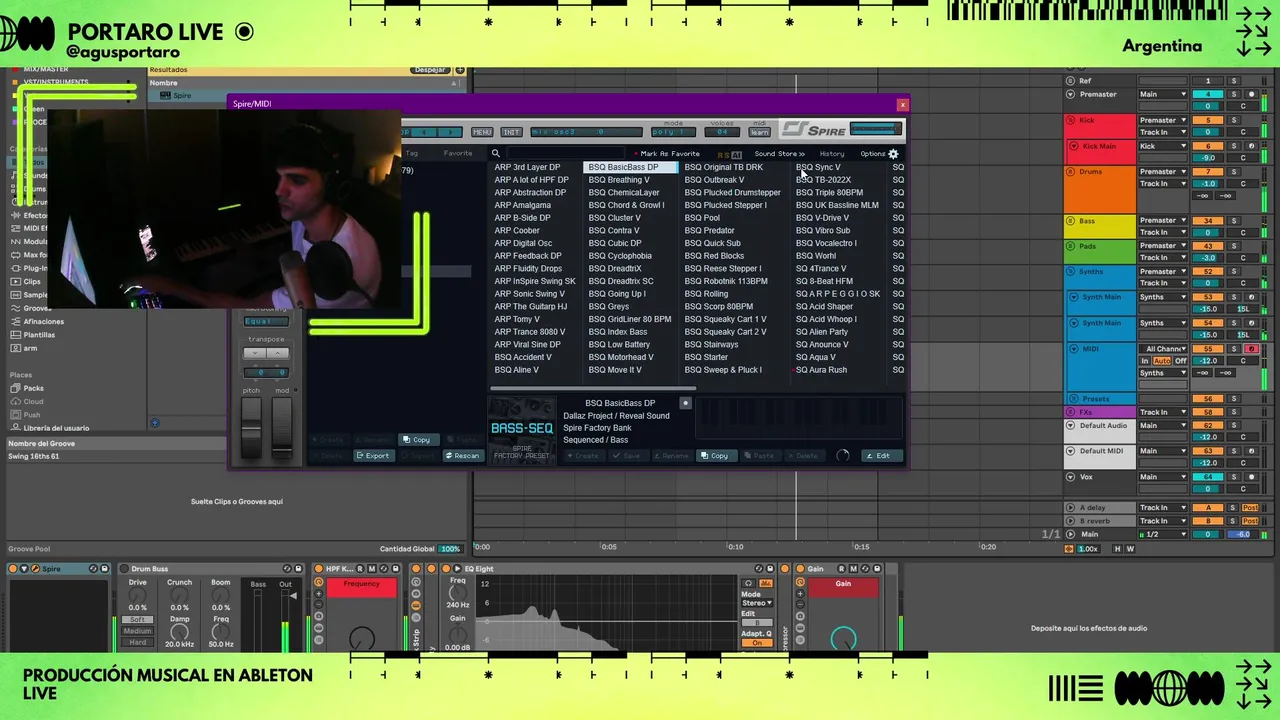
Task: Click the B reverb return play icon
Action: point(1071,521)
